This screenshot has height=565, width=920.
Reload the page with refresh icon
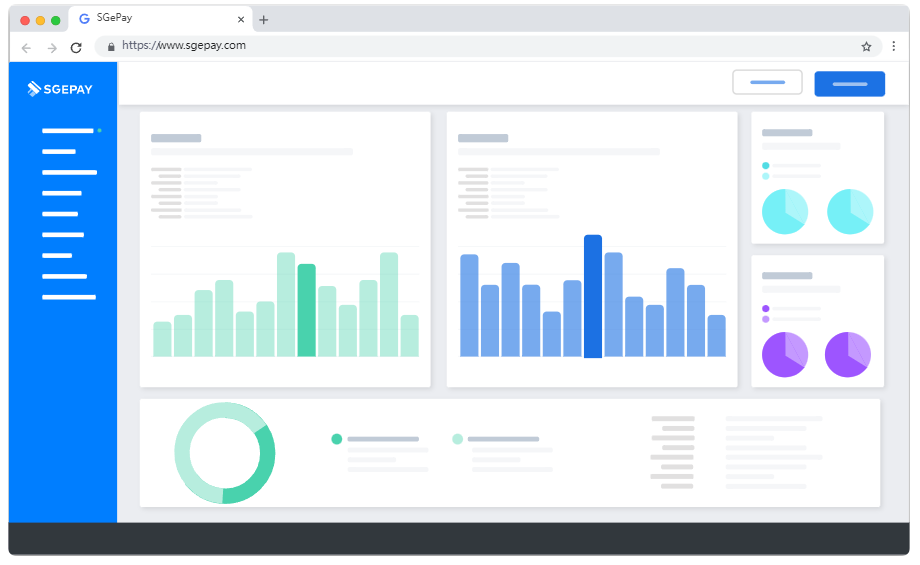[x=76, y=47]
